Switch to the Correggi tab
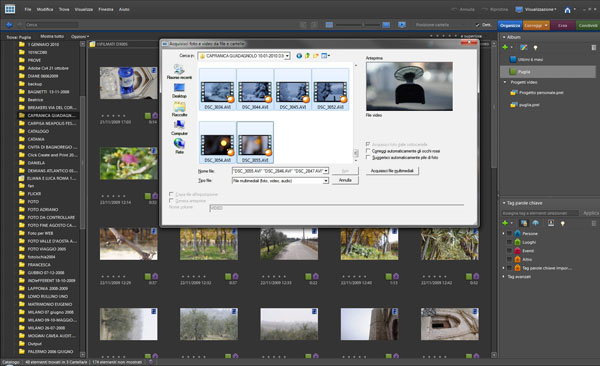600x366 pixels. [535, 25]
